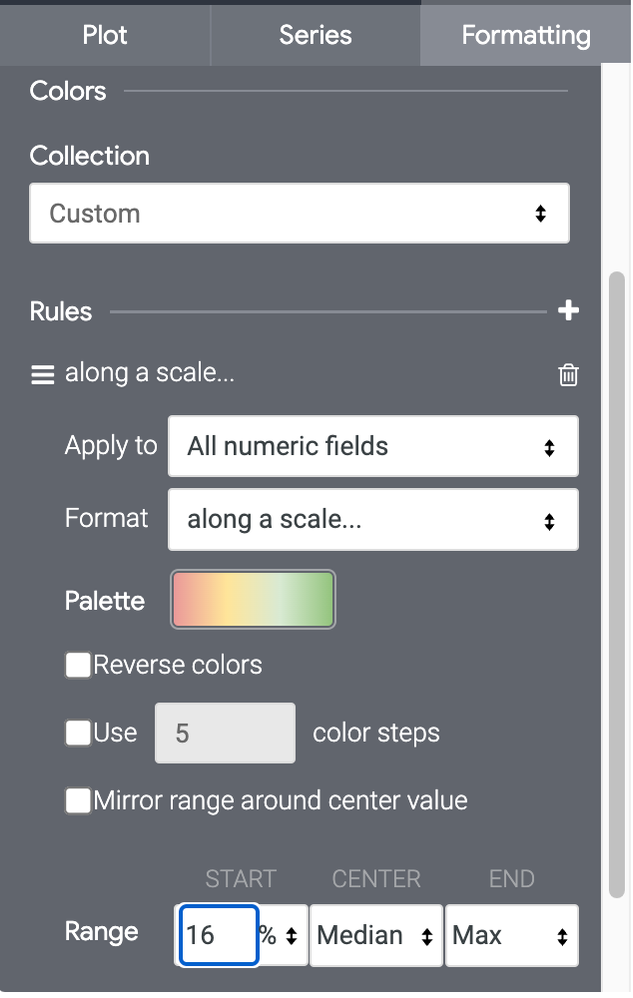This screenshot has height=998, width=633.
Task: Open the red-yellow-green palette swatch
Action: point(253,600)
